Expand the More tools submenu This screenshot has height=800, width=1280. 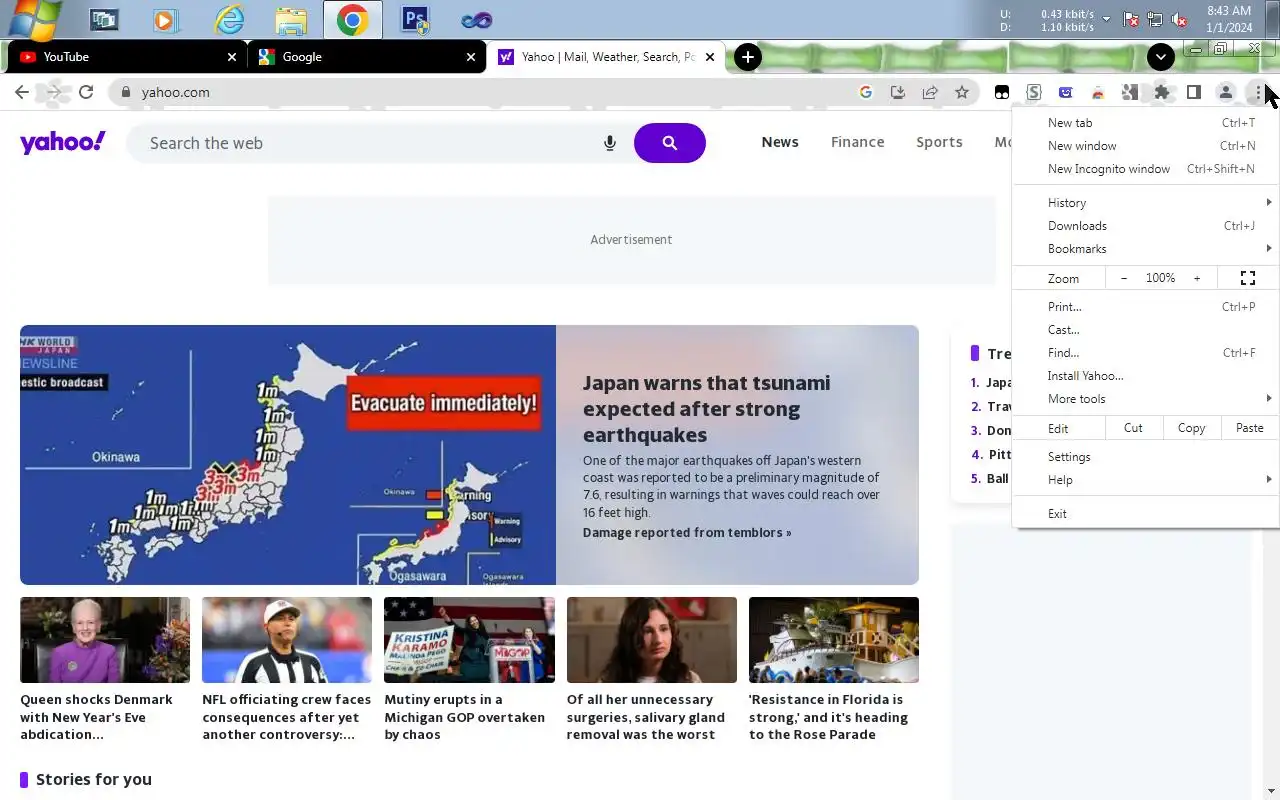(1146, 399)
